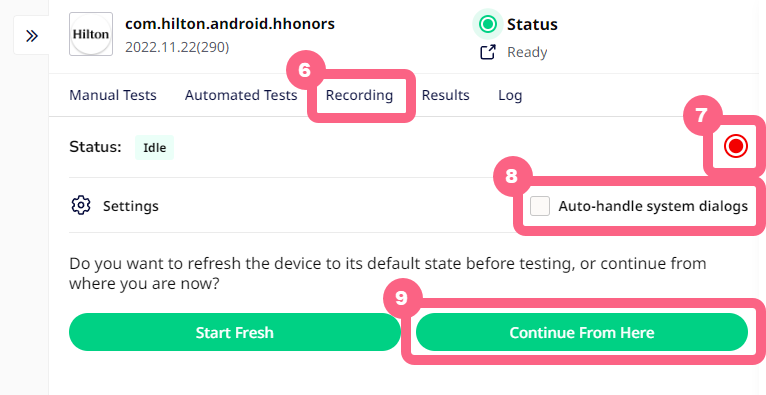Click the Start Fresh button

234,332
